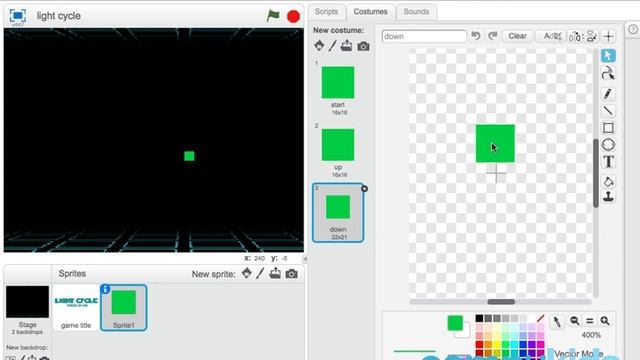The image size is (640, 360).
Task: Click the horizontal scrollbar of paint canvas
Action: [x=501, y=302]
